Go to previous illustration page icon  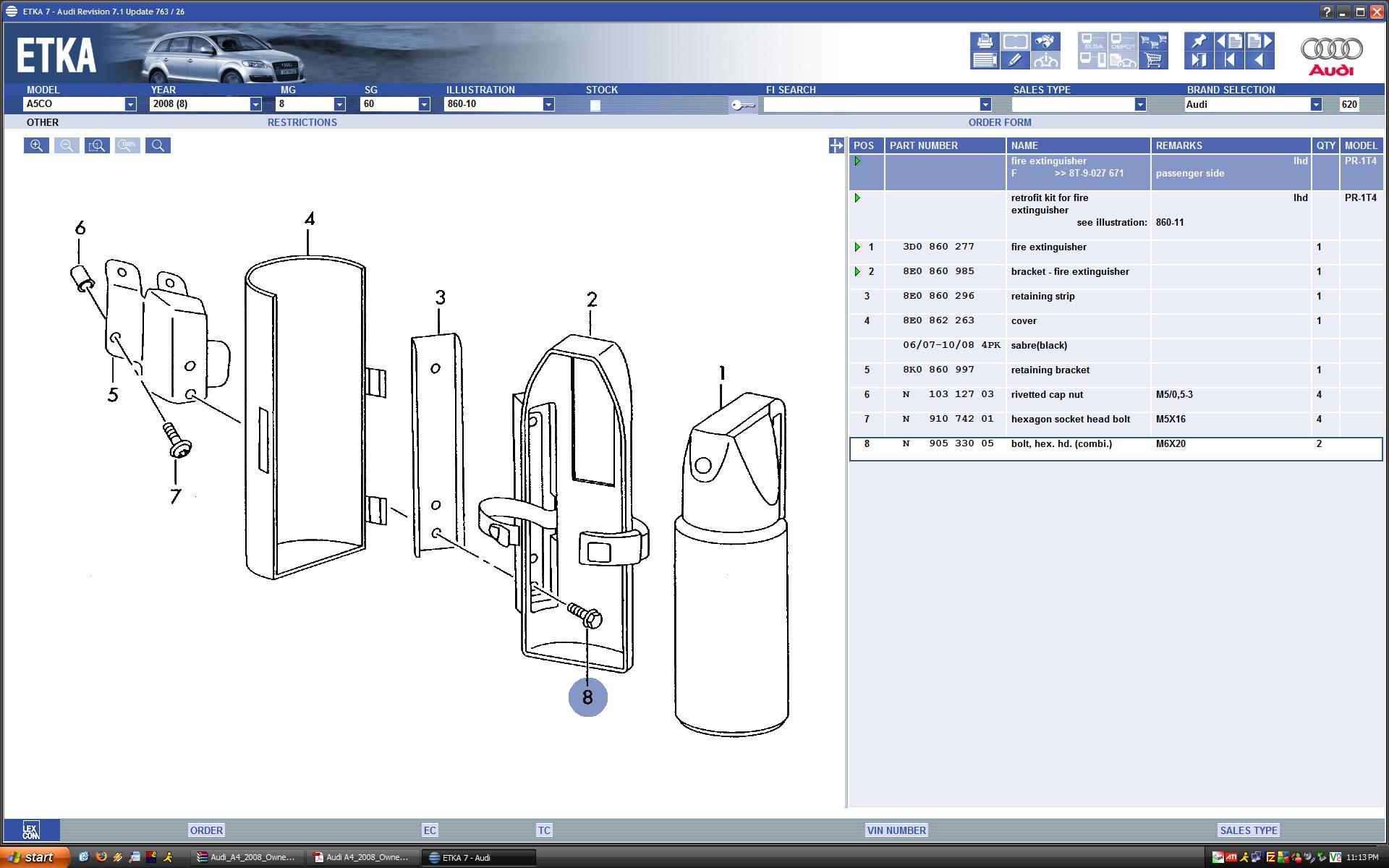coord(1229,41)
